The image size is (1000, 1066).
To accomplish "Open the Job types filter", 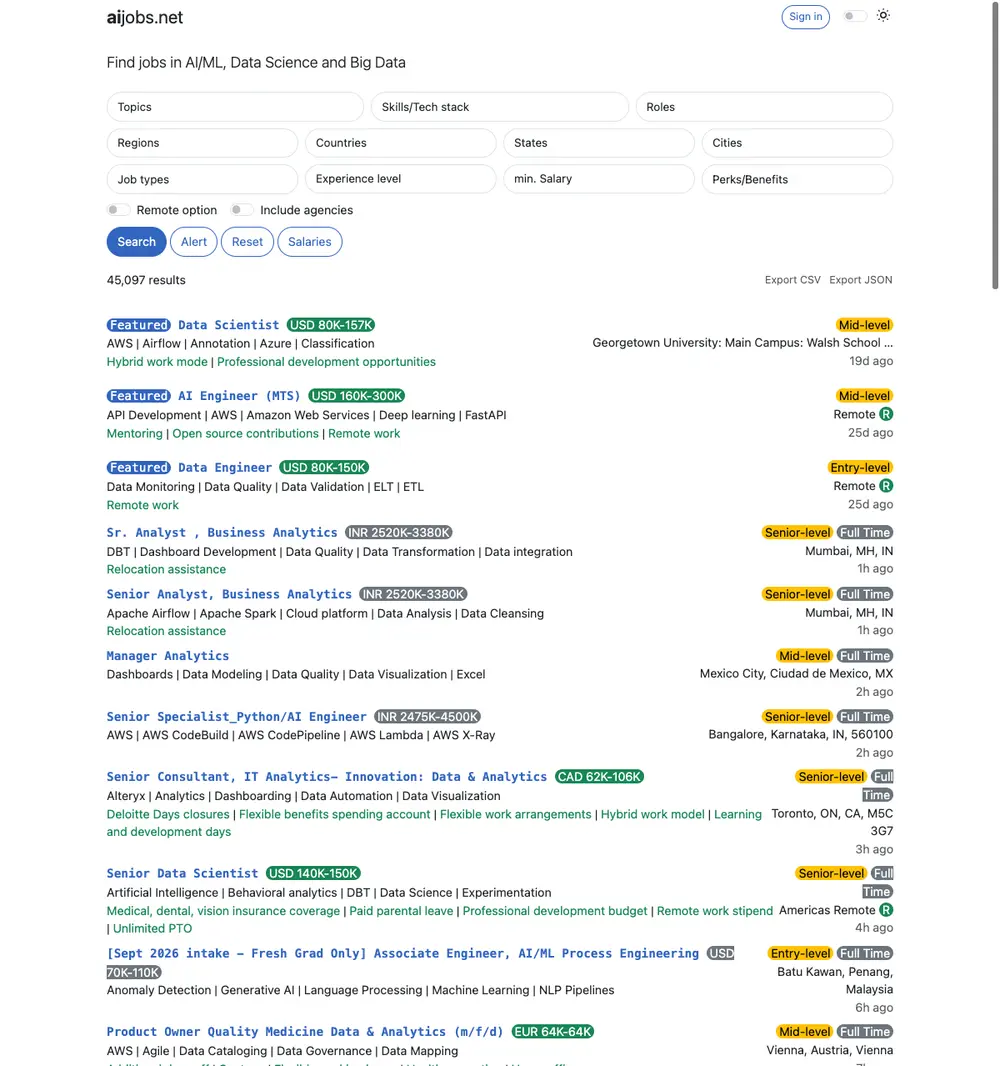I will [202, 179].
